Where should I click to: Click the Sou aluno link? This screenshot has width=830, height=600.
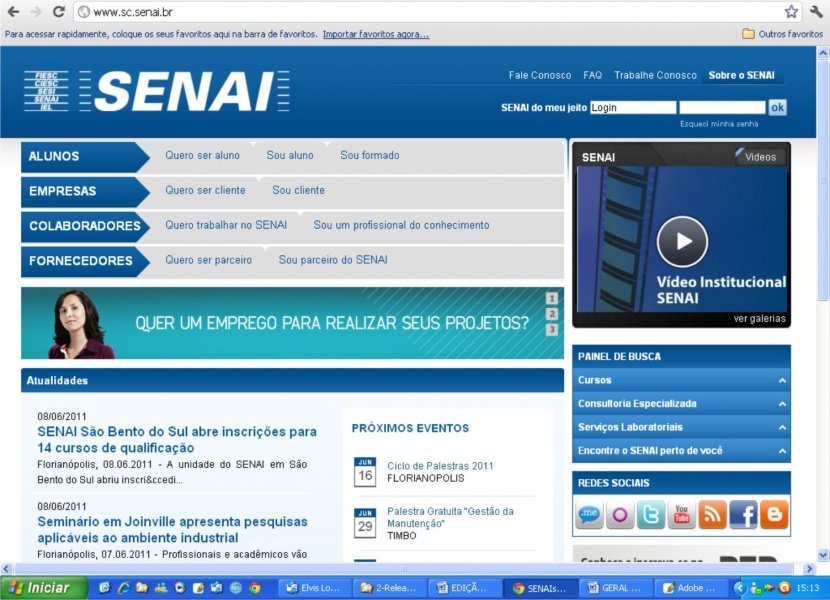click(x=290, y=155)
